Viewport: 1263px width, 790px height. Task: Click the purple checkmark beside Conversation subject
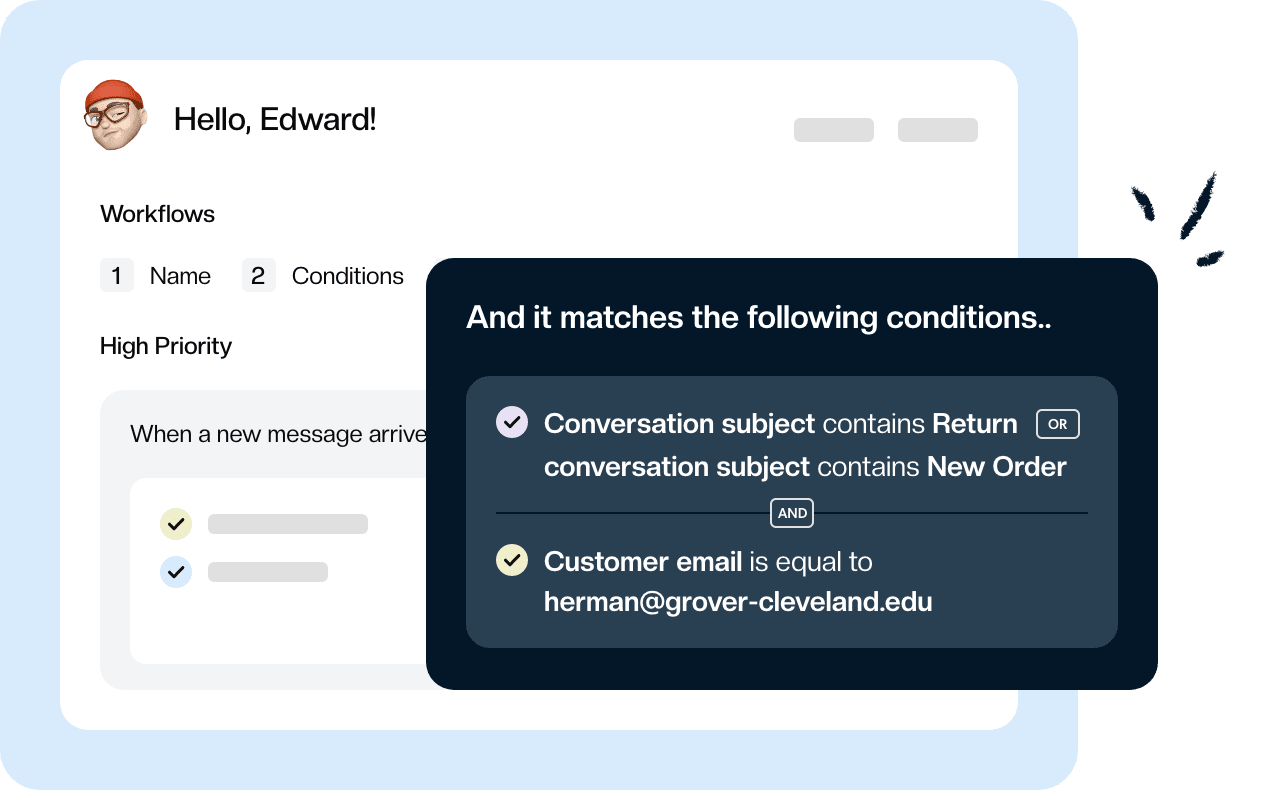[x=512, y=422]
